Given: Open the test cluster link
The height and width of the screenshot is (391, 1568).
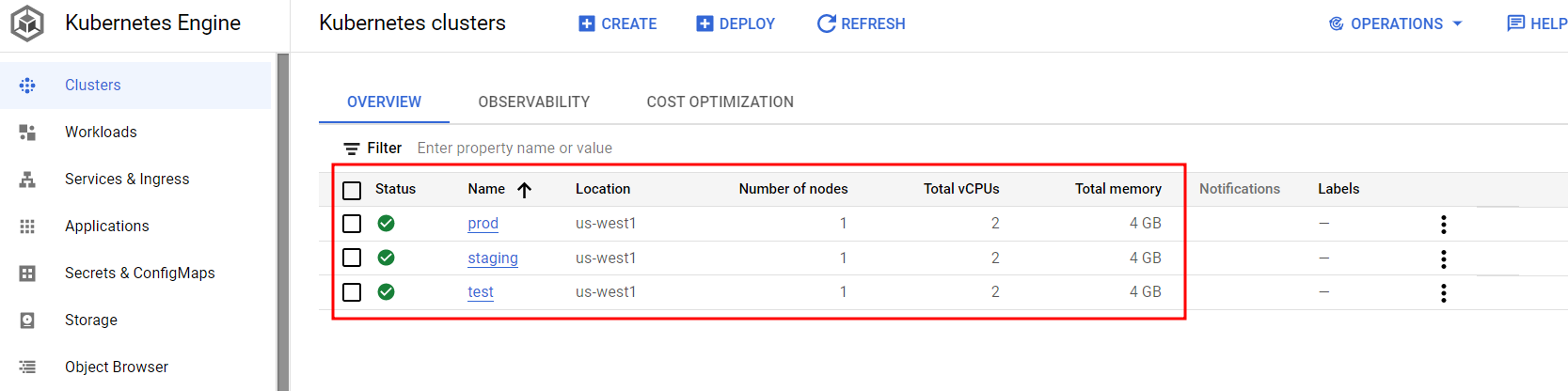Looking at the screenshot, I should tap(481, 292).
